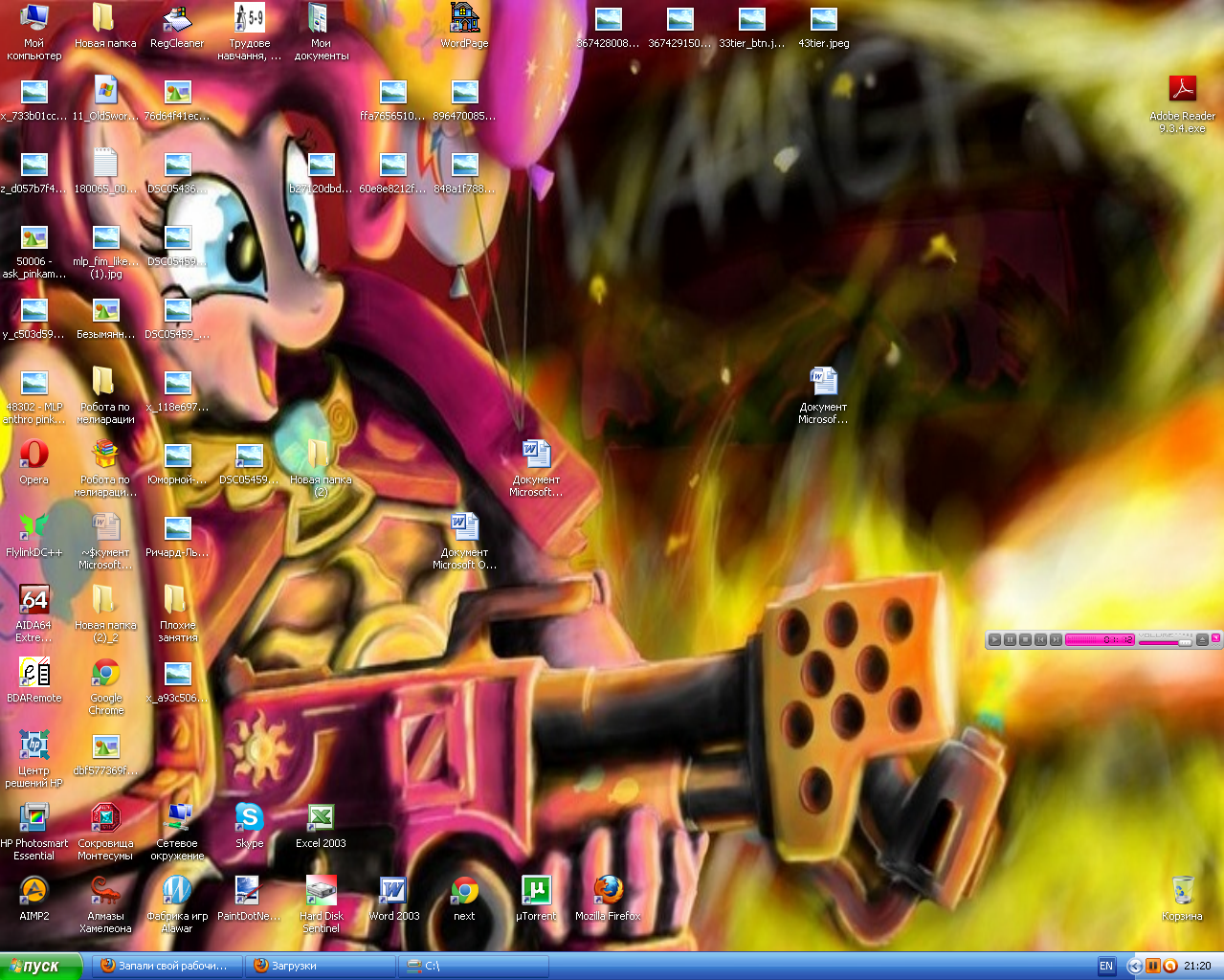Open the Excel 2003 shortcut
The height and width of the screenshot is (980, 1224).
321,826
